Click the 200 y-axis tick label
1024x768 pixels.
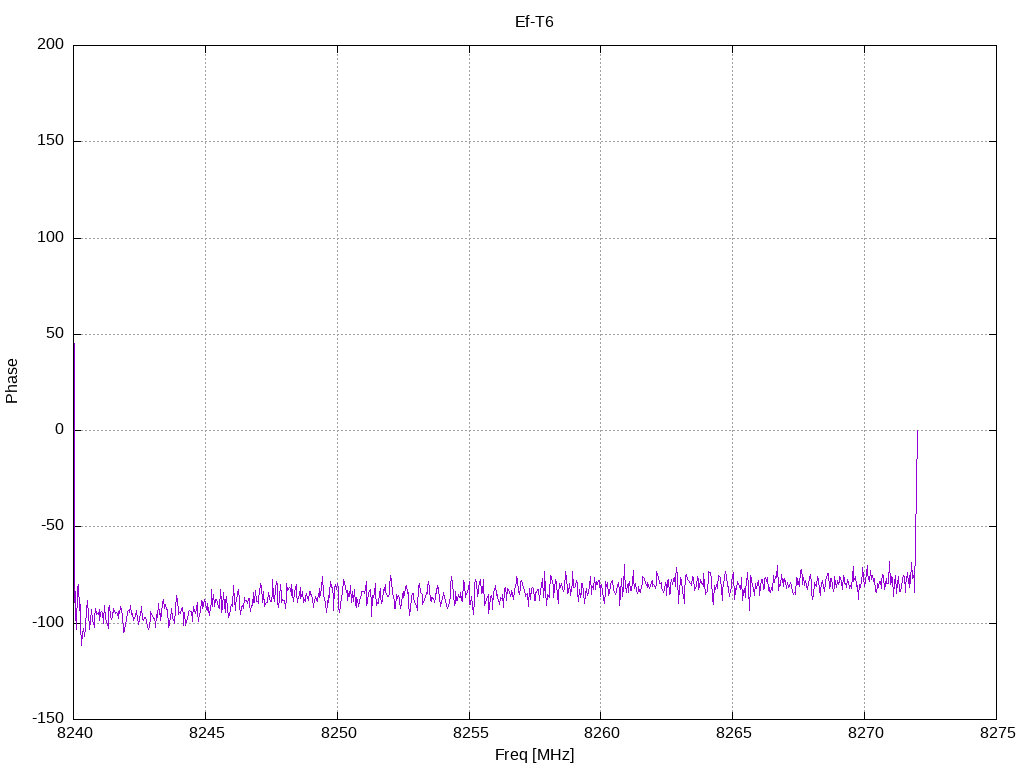[51, 44]
